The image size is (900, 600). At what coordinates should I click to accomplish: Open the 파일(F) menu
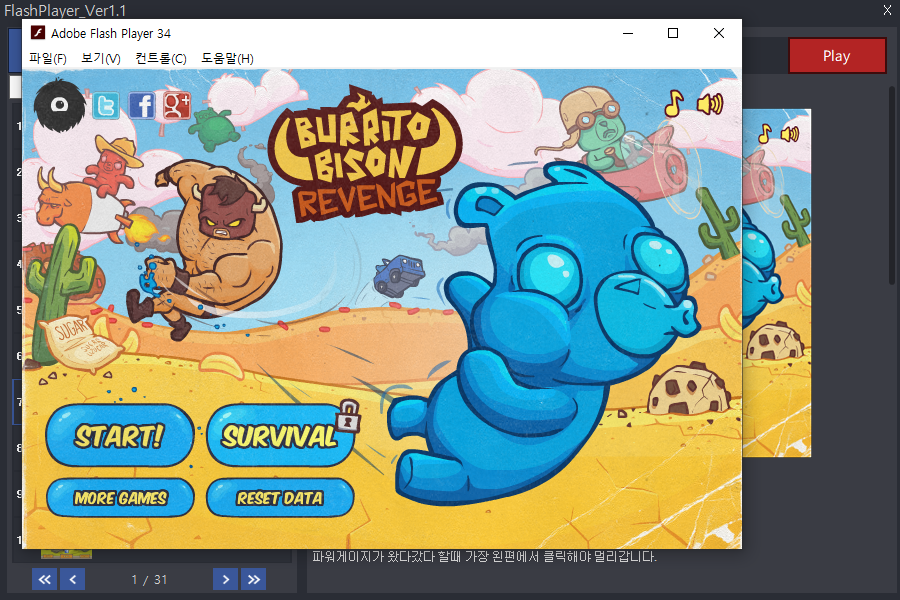point(48,59)
